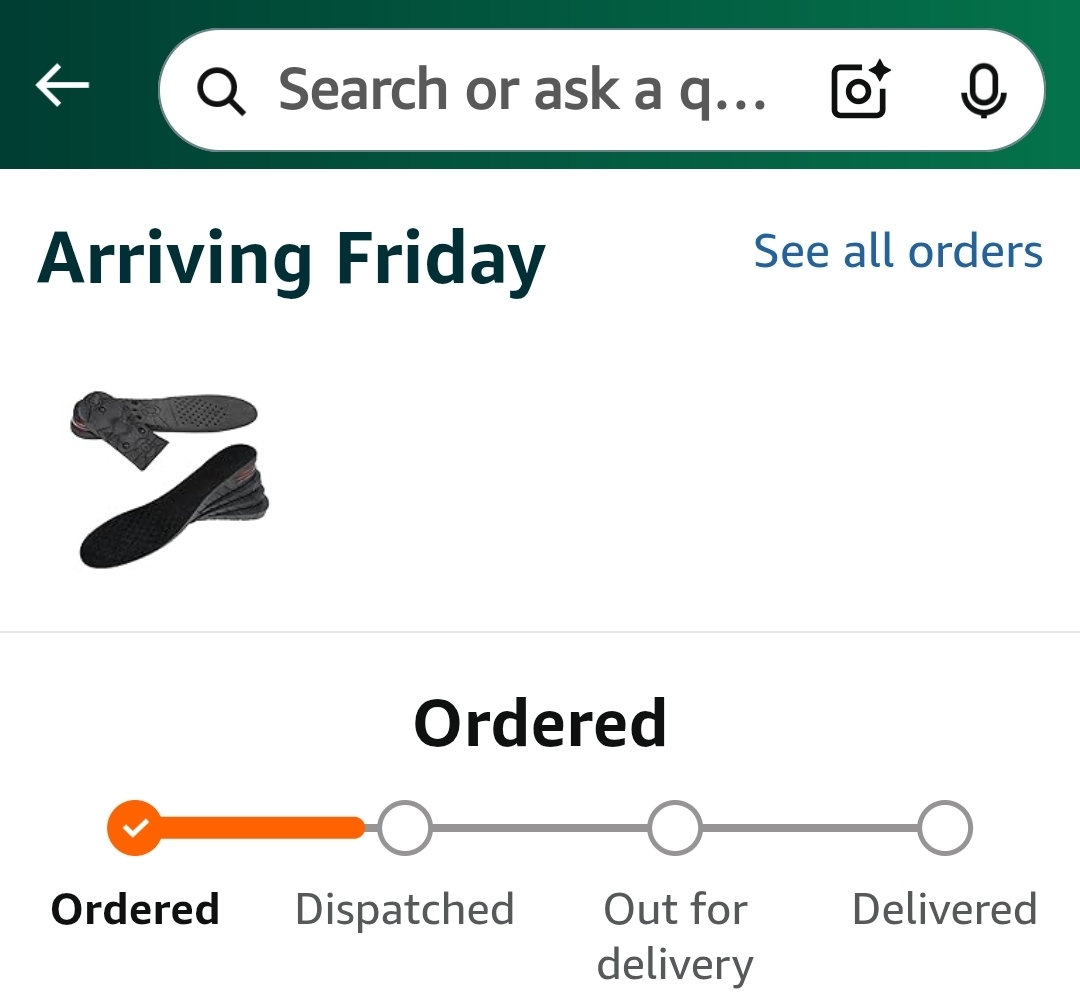Click the orange progress bar segment
The image size is (1080, 996).
tap(262, 828)
